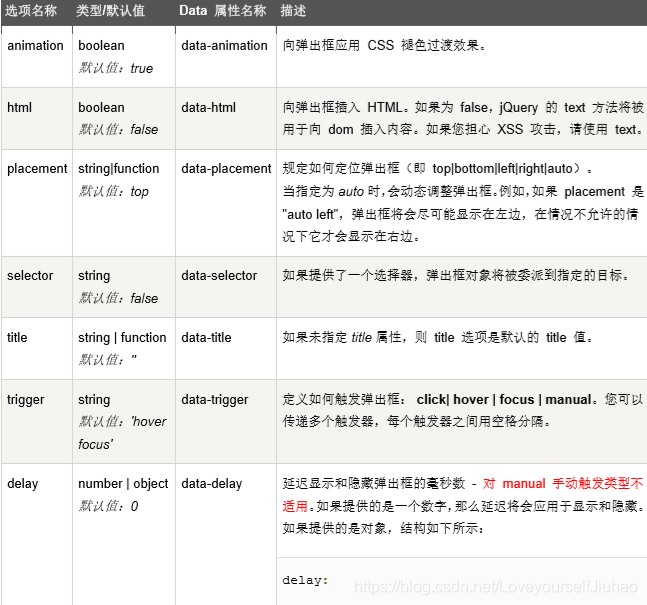The width and height of the screenshot is (647, 605).
Task: Click '默认值: top' in placement row
Action: coord(113,191)
